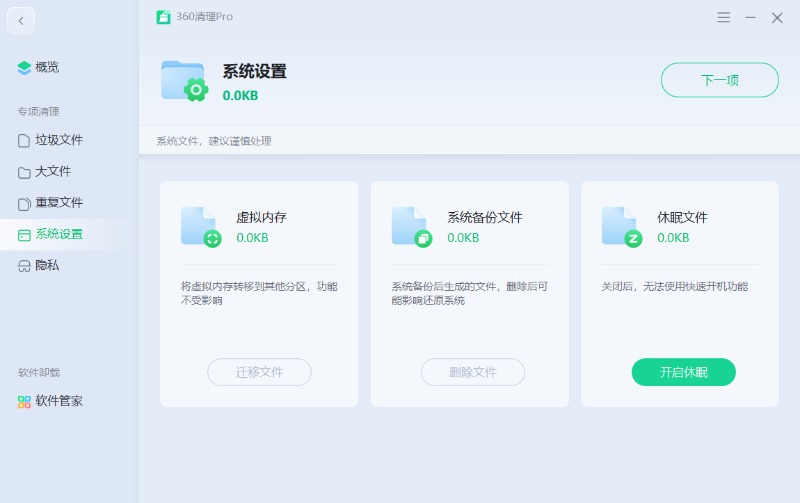Click the 关闭后，无法使用快速开机功能 description

click(x=674, y=287)
